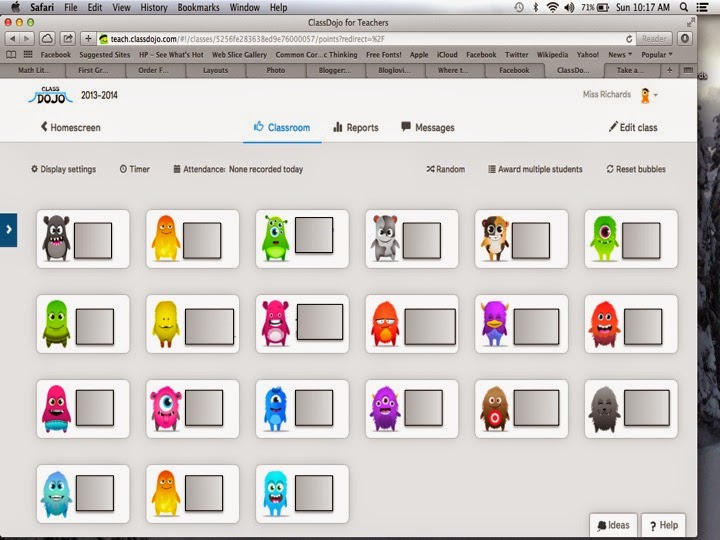720x540 pixels.
Task: Click Safari back arrow
Action: click(x=12, y=39)
